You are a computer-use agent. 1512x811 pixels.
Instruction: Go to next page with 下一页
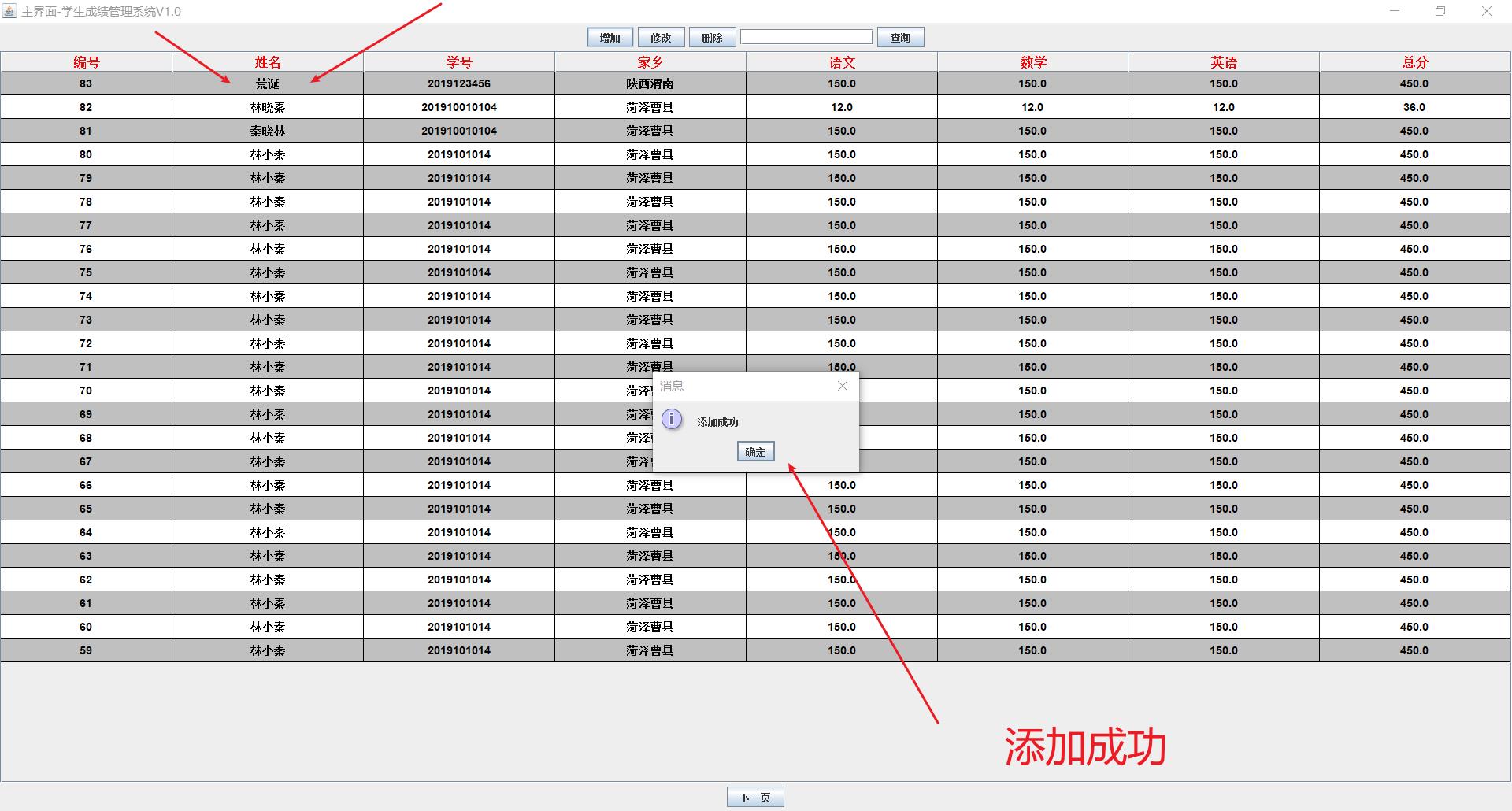(x=755, y=798)
